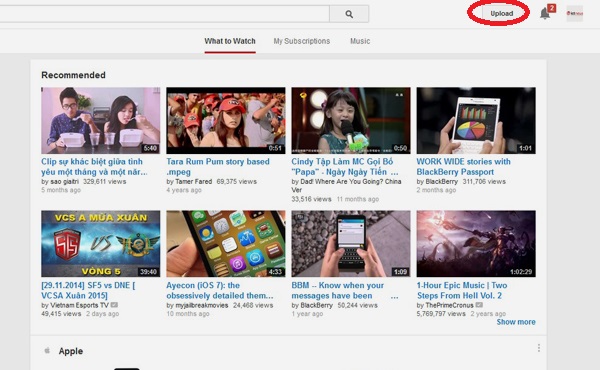The image size is (600, 370).
Task: Play the couple eating video thumbnail
Action: [101, 121]
